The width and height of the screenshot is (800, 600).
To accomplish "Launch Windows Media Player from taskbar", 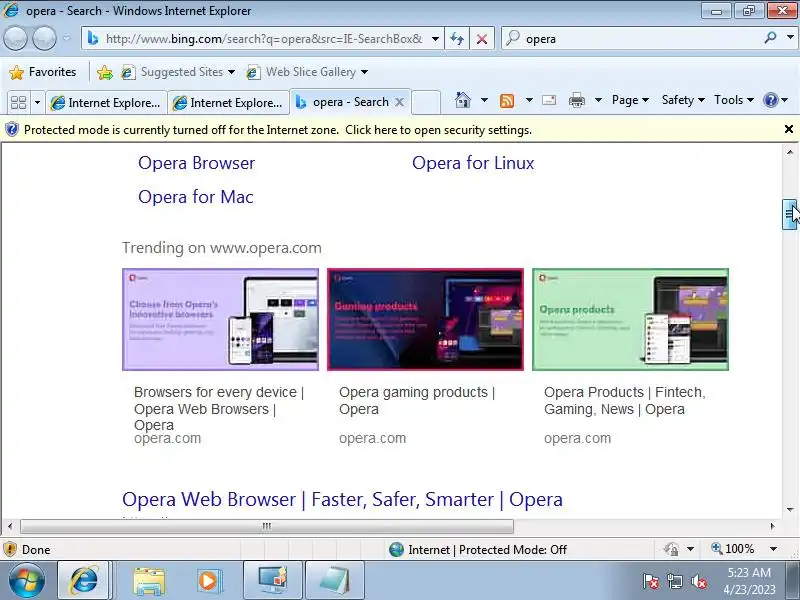I will coord(209,581).
